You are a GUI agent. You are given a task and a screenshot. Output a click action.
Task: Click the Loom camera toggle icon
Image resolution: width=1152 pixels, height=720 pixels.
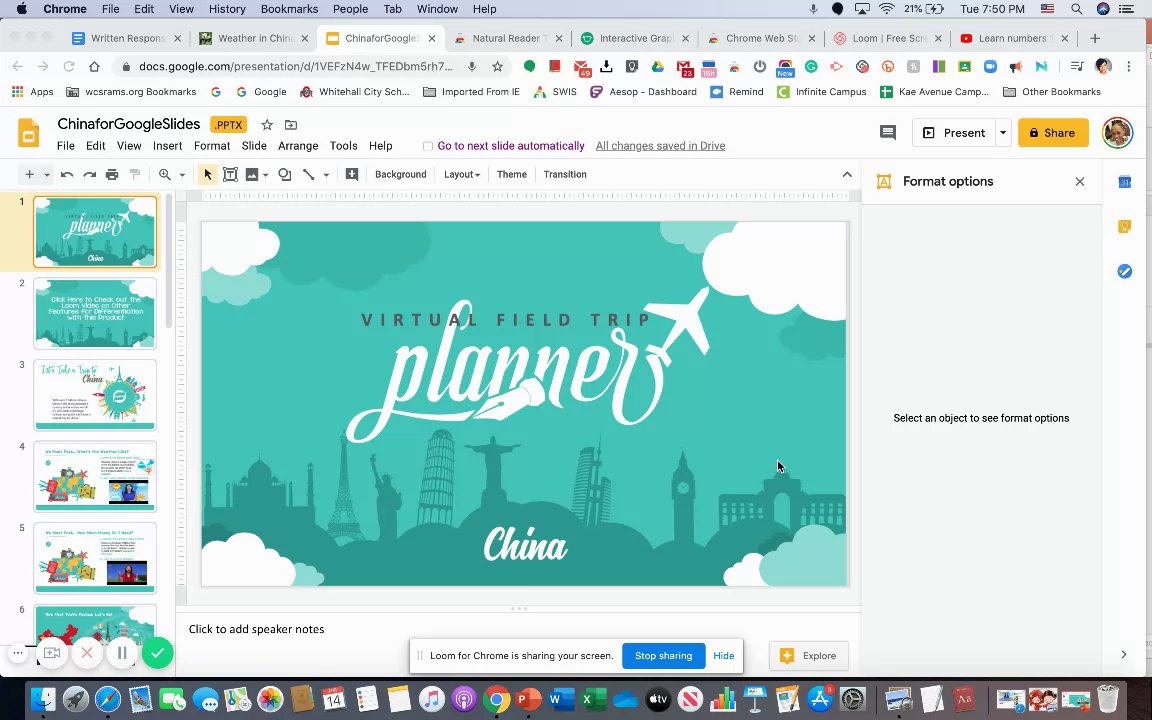(52, 652)
